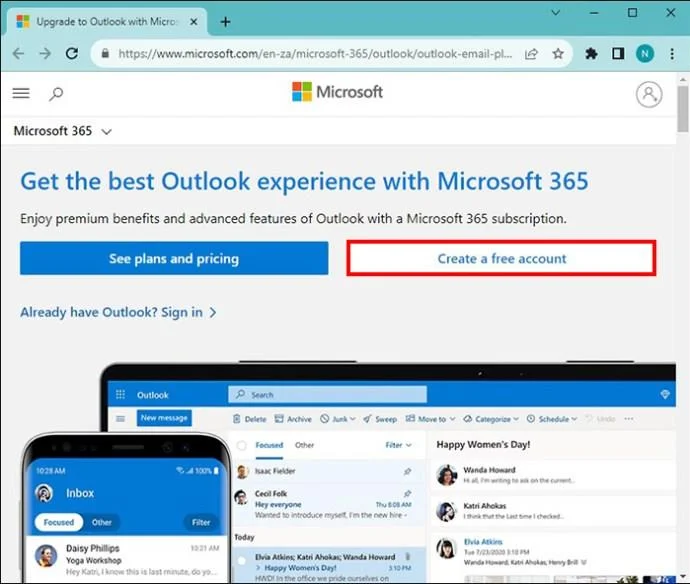The image size is (690, 584).
Task: Go forward in browser history
Action: coord(45,54)
